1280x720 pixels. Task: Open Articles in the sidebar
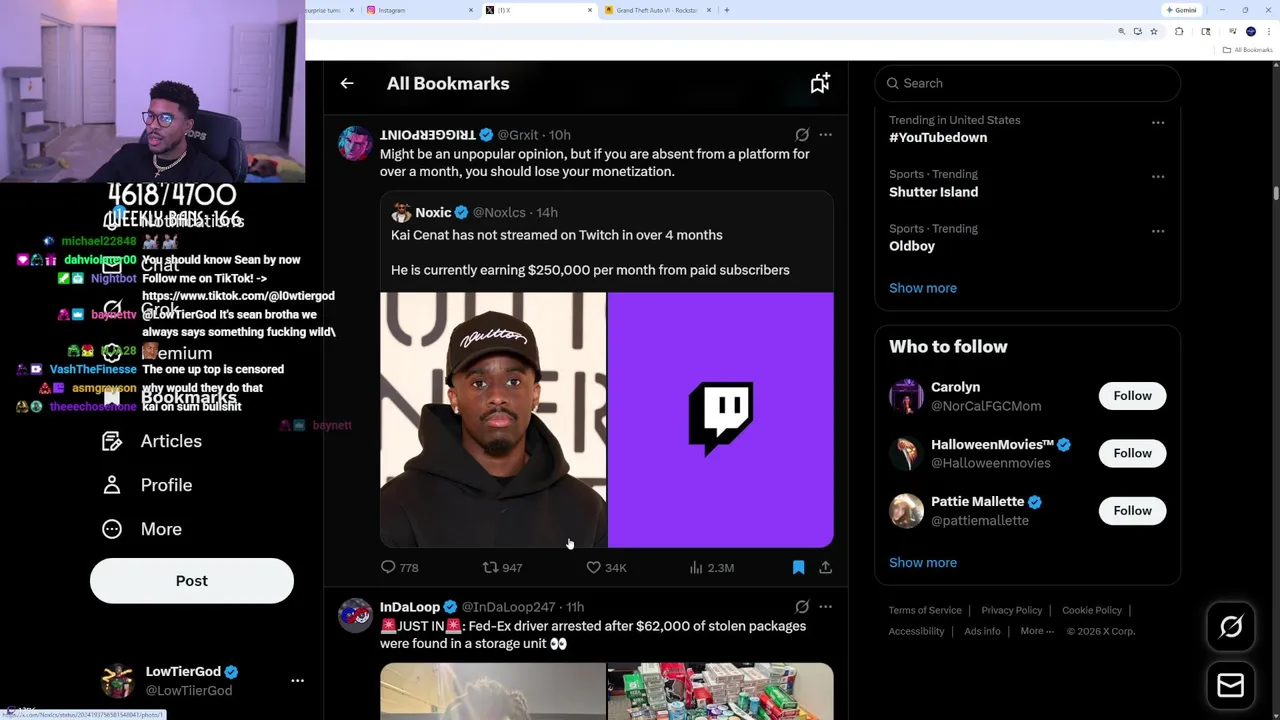tap(152, 441)
